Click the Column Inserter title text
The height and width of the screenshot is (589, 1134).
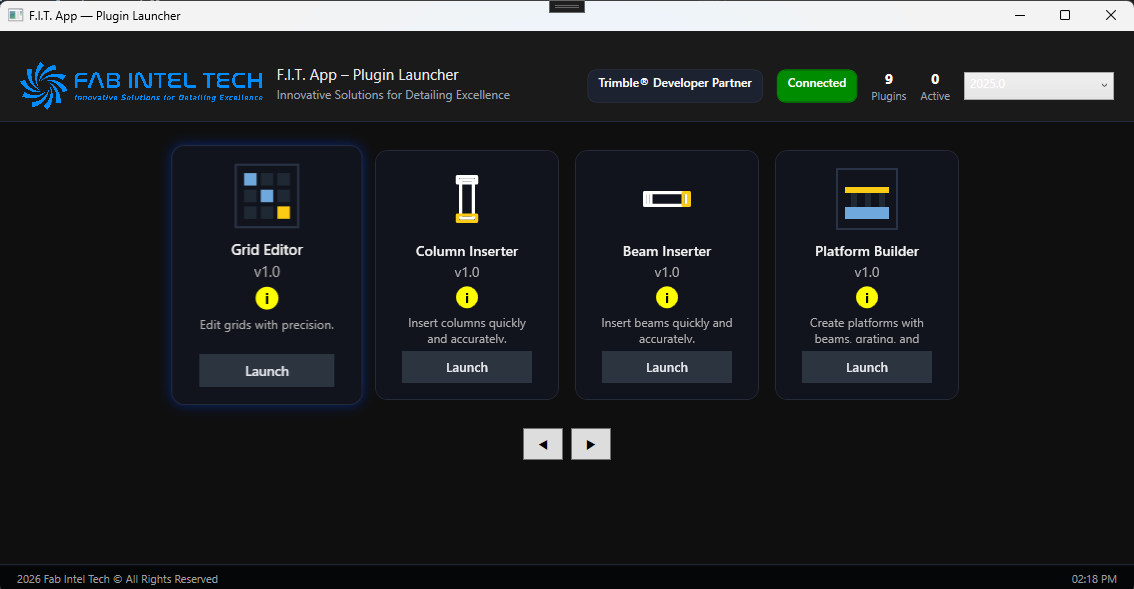click(x=467, y=251)
